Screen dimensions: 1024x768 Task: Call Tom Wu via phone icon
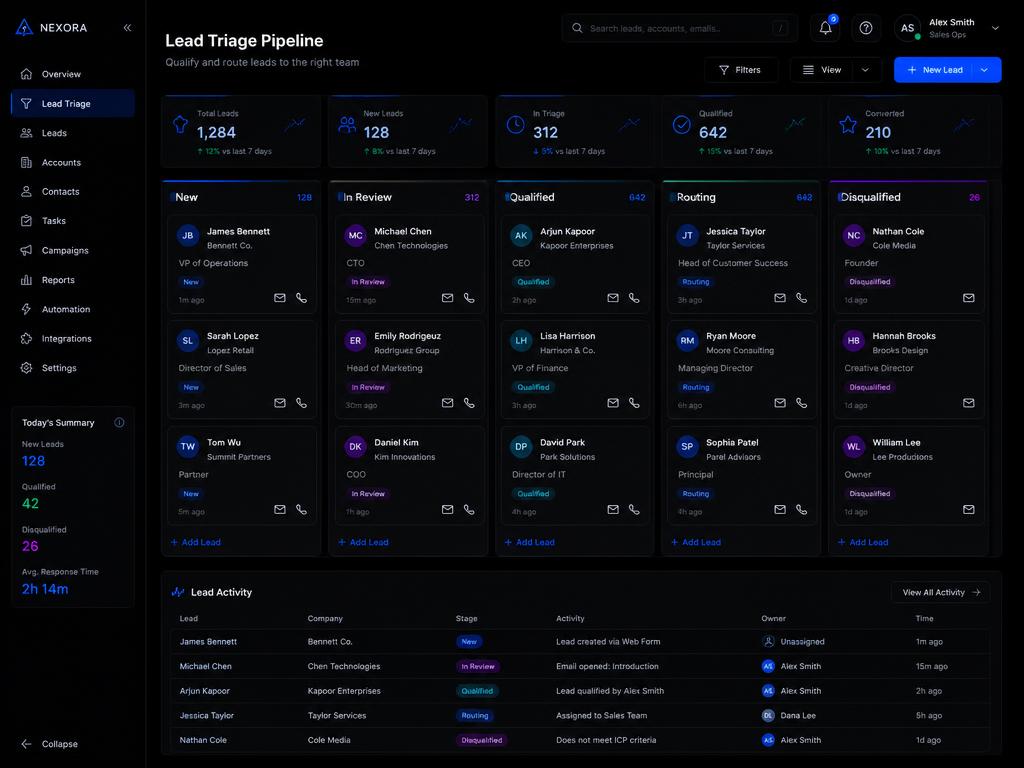click(x=301, y=509)
